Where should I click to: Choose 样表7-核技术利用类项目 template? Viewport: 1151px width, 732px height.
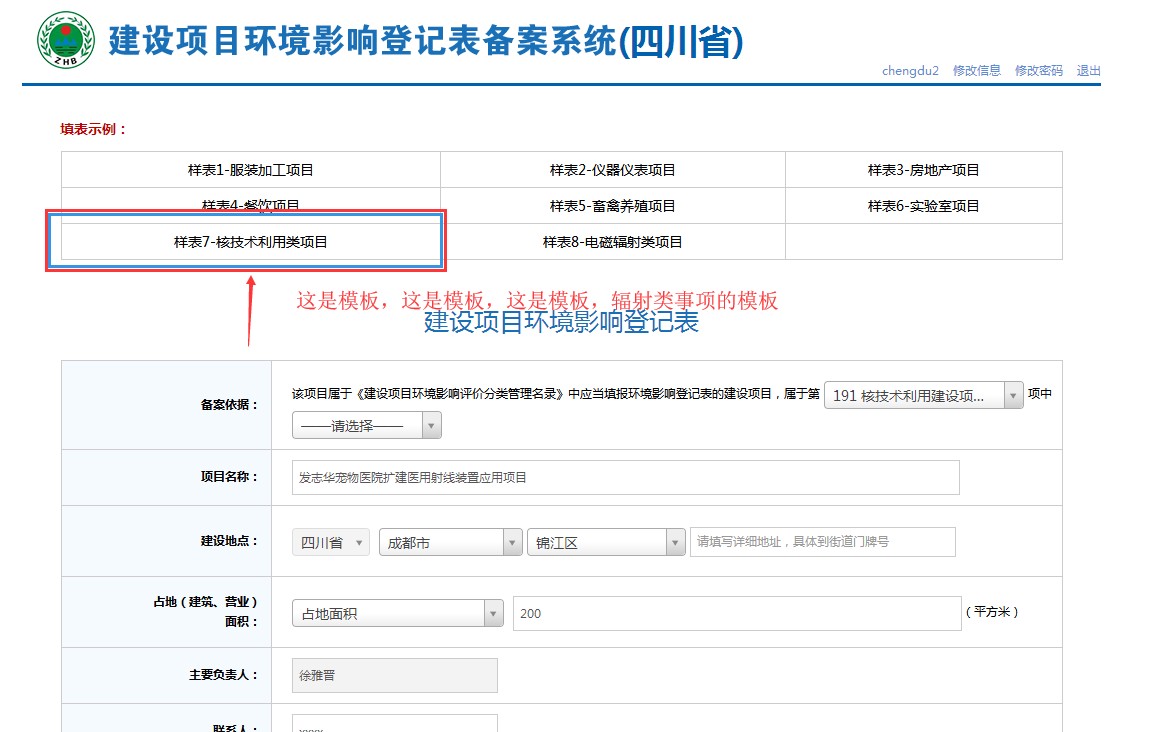(x=250, y=242)
